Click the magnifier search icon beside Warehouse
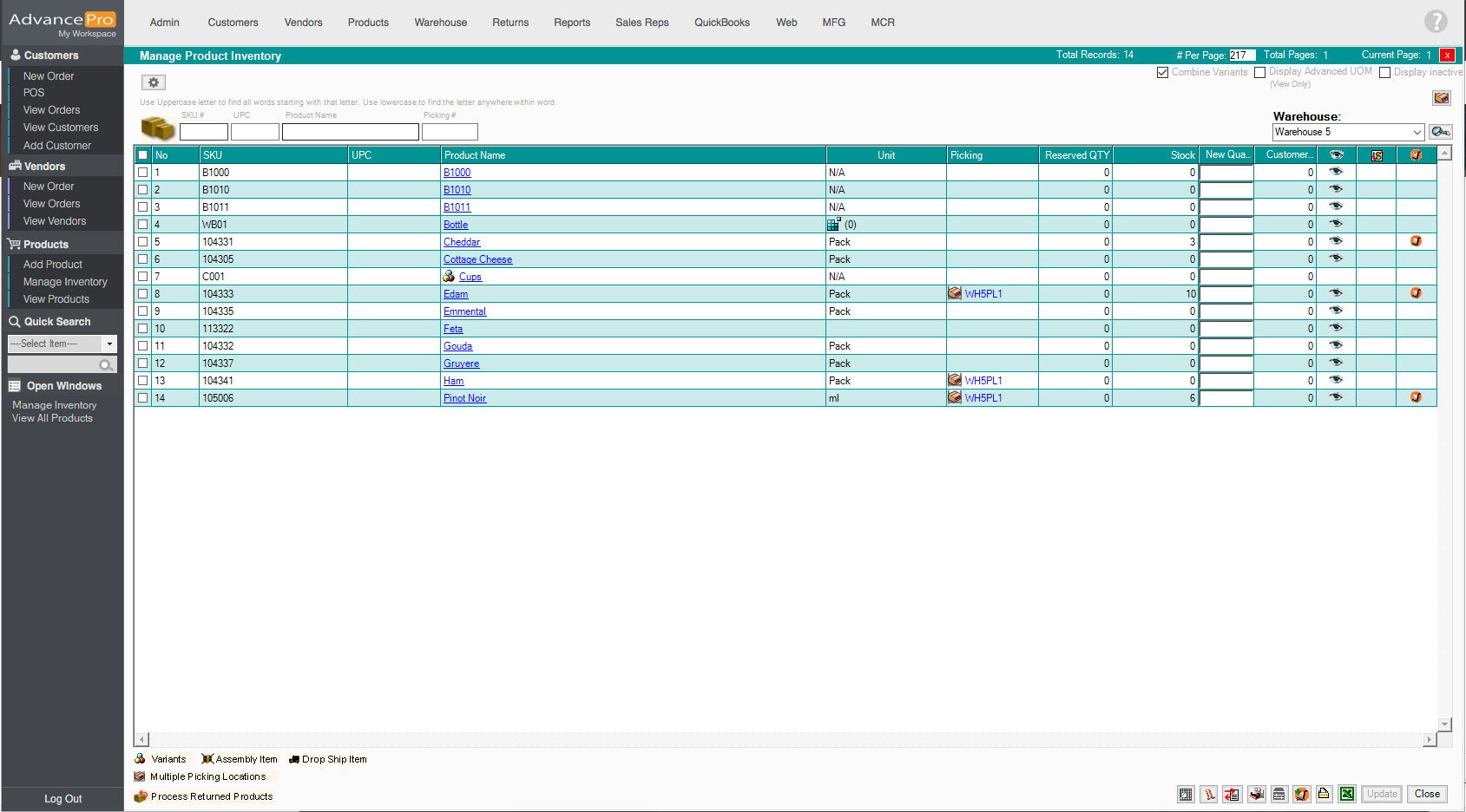The image size is (1466, 812). coord(1441,132)
